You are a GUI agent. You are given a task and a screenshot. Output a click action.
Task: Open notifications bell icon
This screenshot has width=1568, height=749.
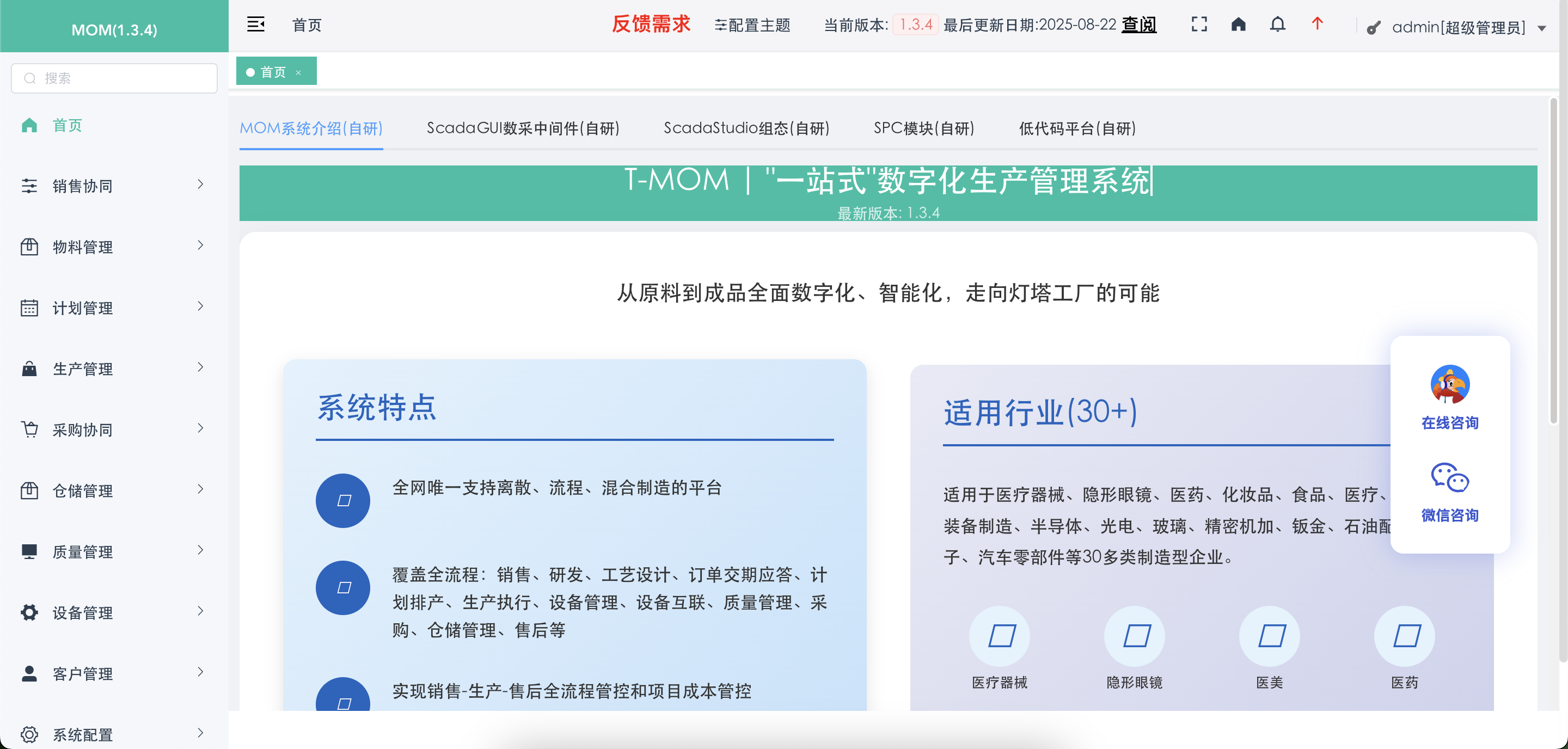(1278, 24)
